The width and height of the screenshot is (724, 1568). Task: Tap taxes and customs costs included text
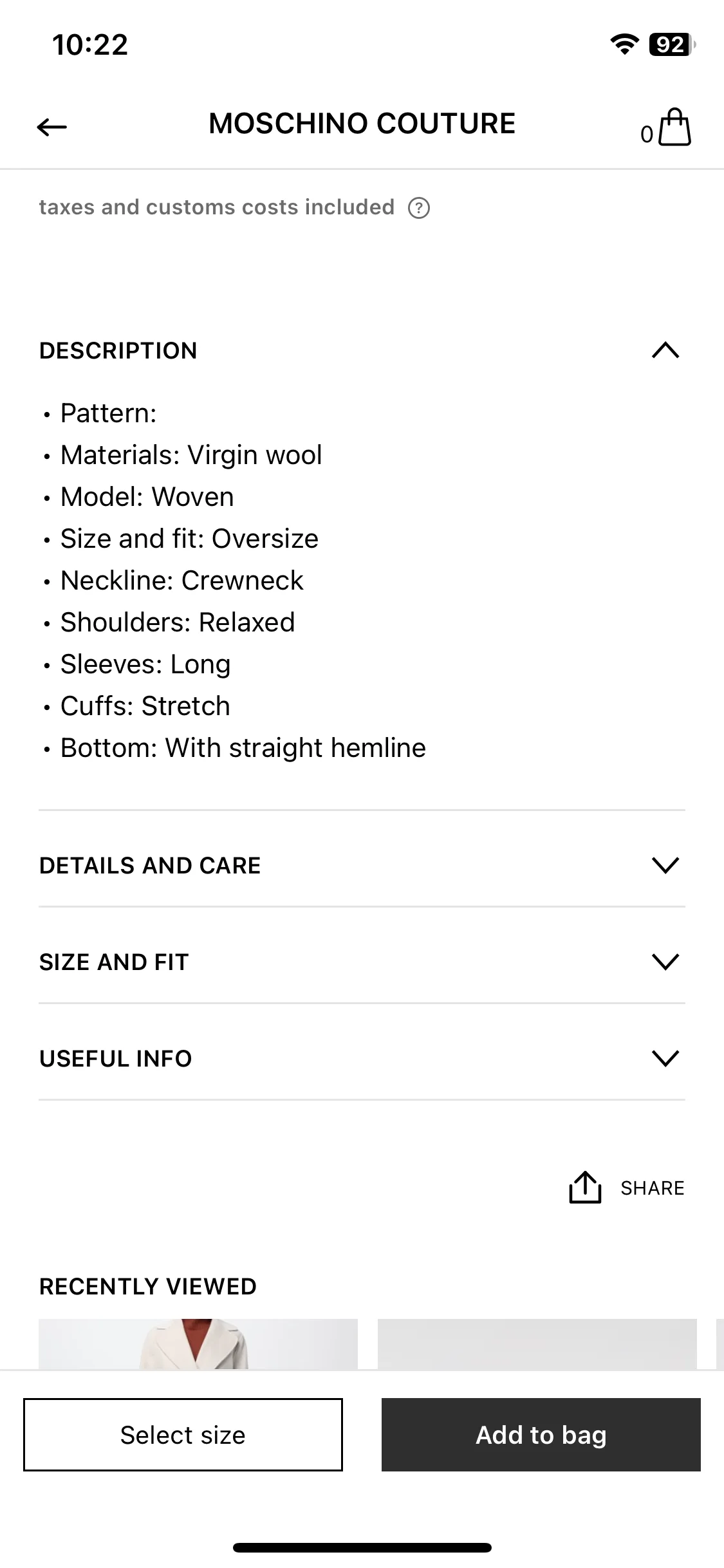tap(217, 207)
